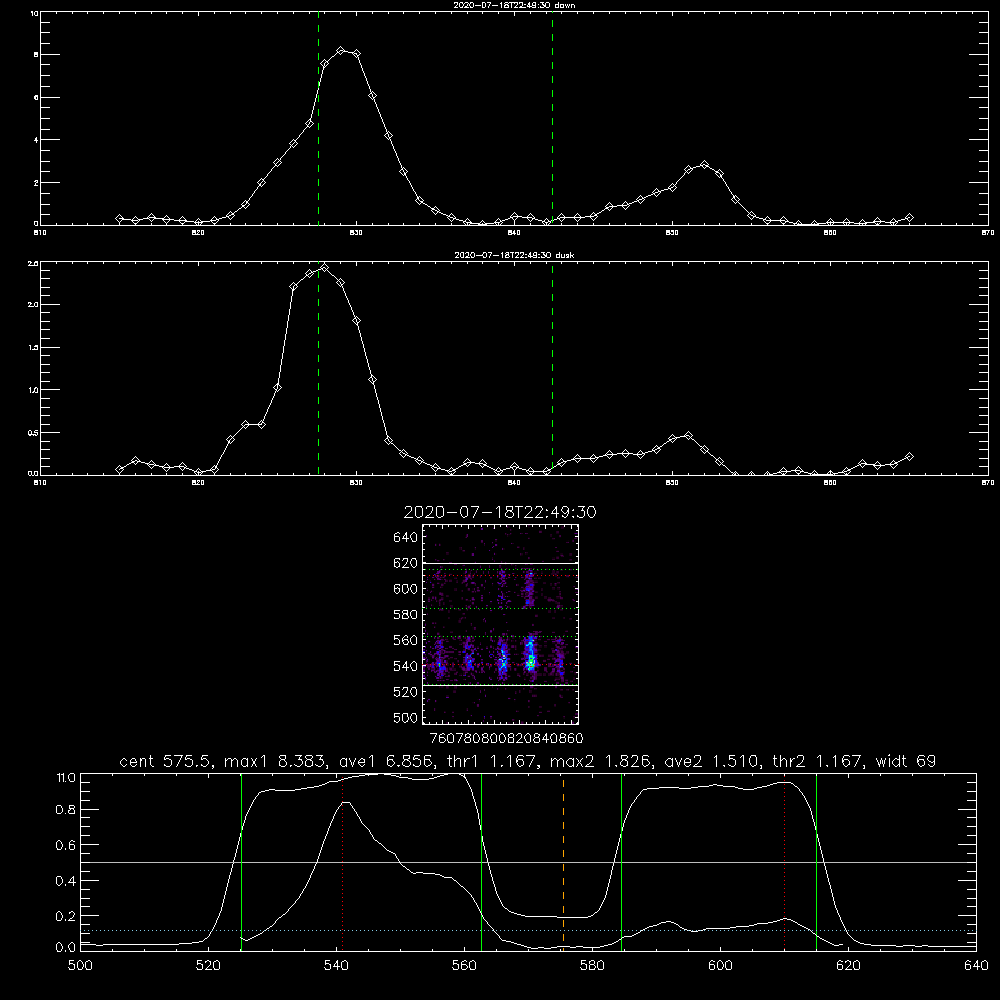The width and height of the screenshot is (1000, 1000).
Task: Click x-axis label 580 of the bottom plot
Action: 592,966
